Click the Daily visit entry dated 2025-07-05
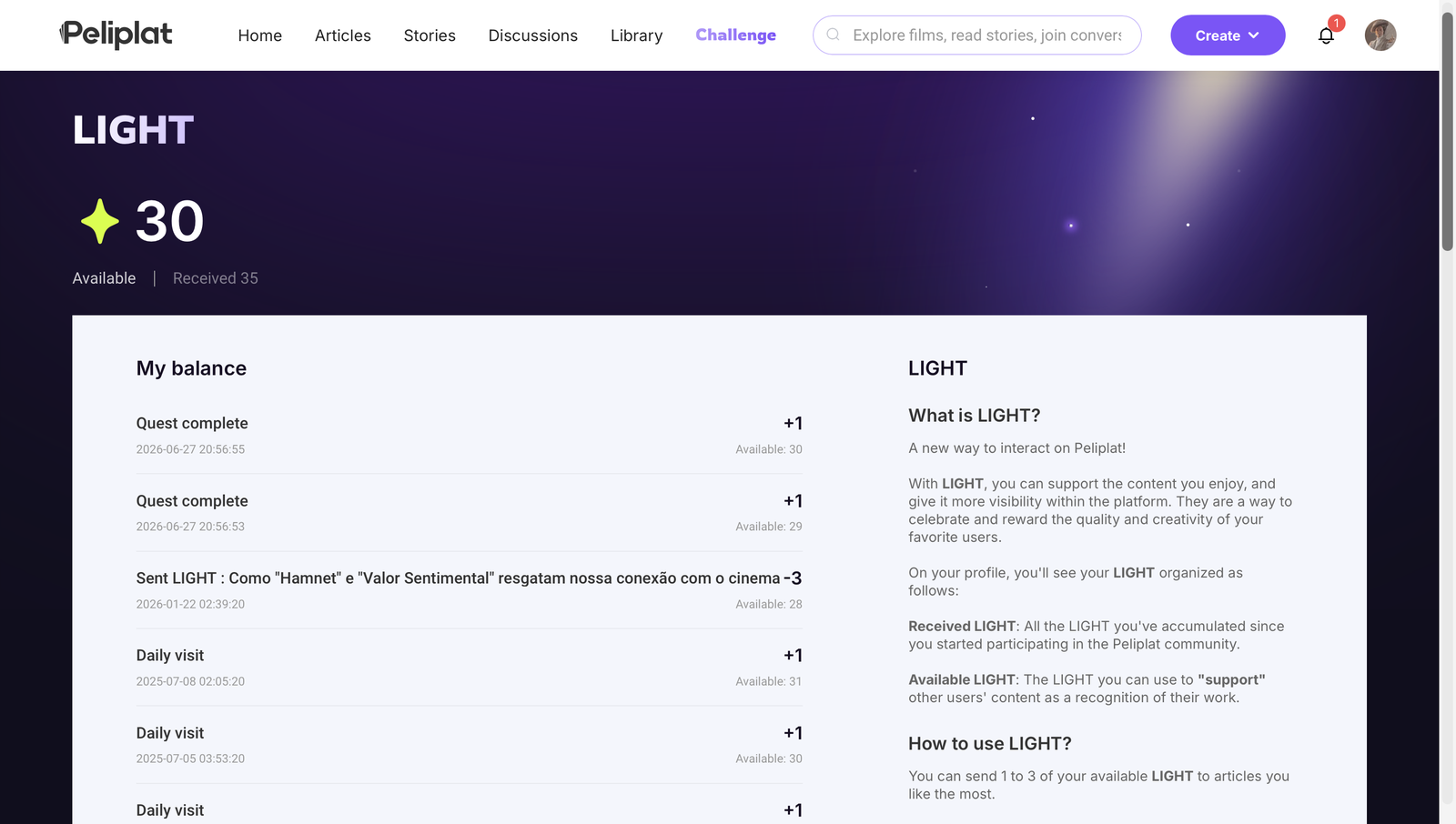Image resolution: width=1456 pixels, height=824 pixels. pos(470,745)
